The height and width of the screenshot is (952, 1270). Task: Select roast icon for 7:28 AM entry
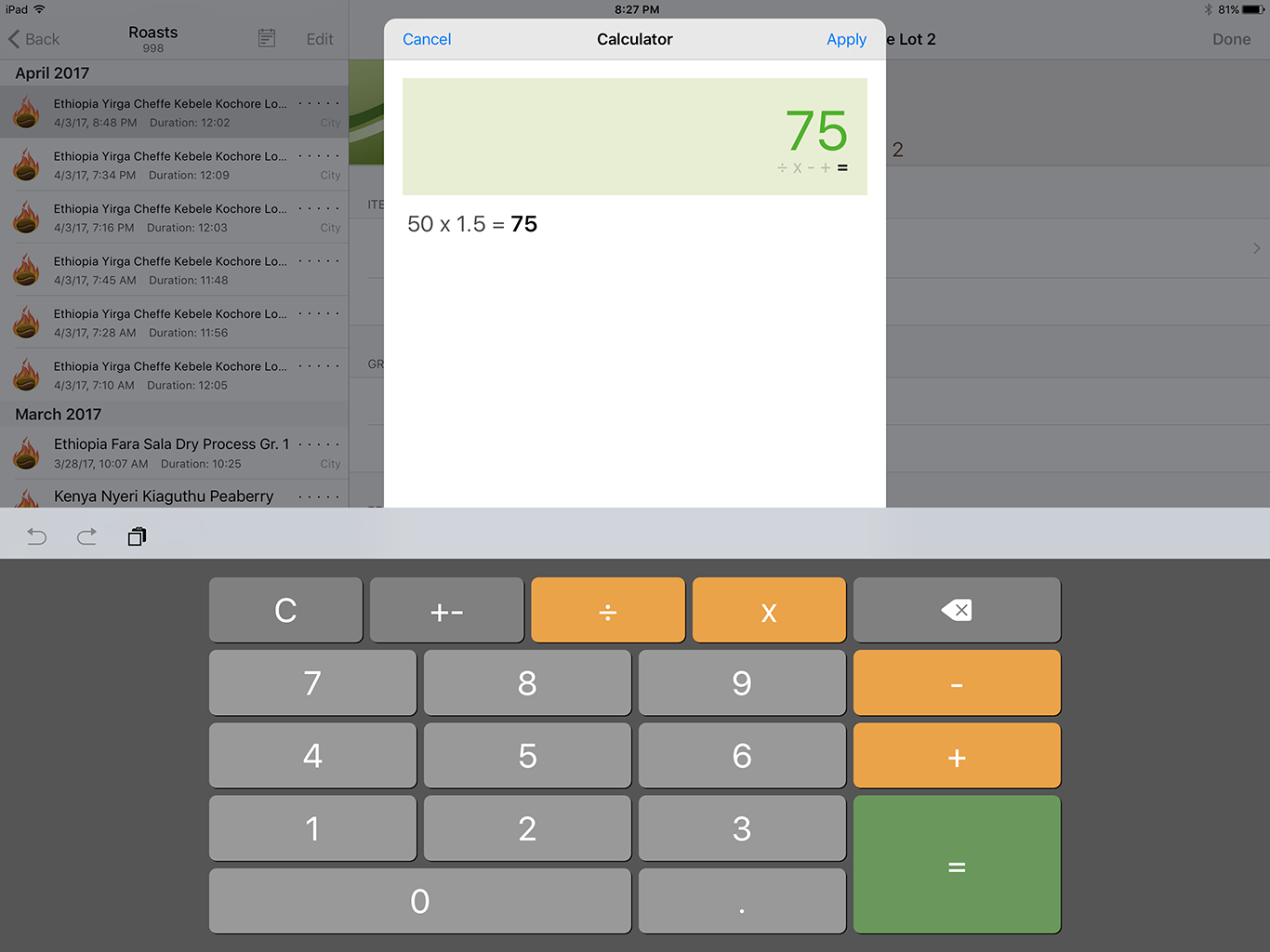(x=26, y=323)
